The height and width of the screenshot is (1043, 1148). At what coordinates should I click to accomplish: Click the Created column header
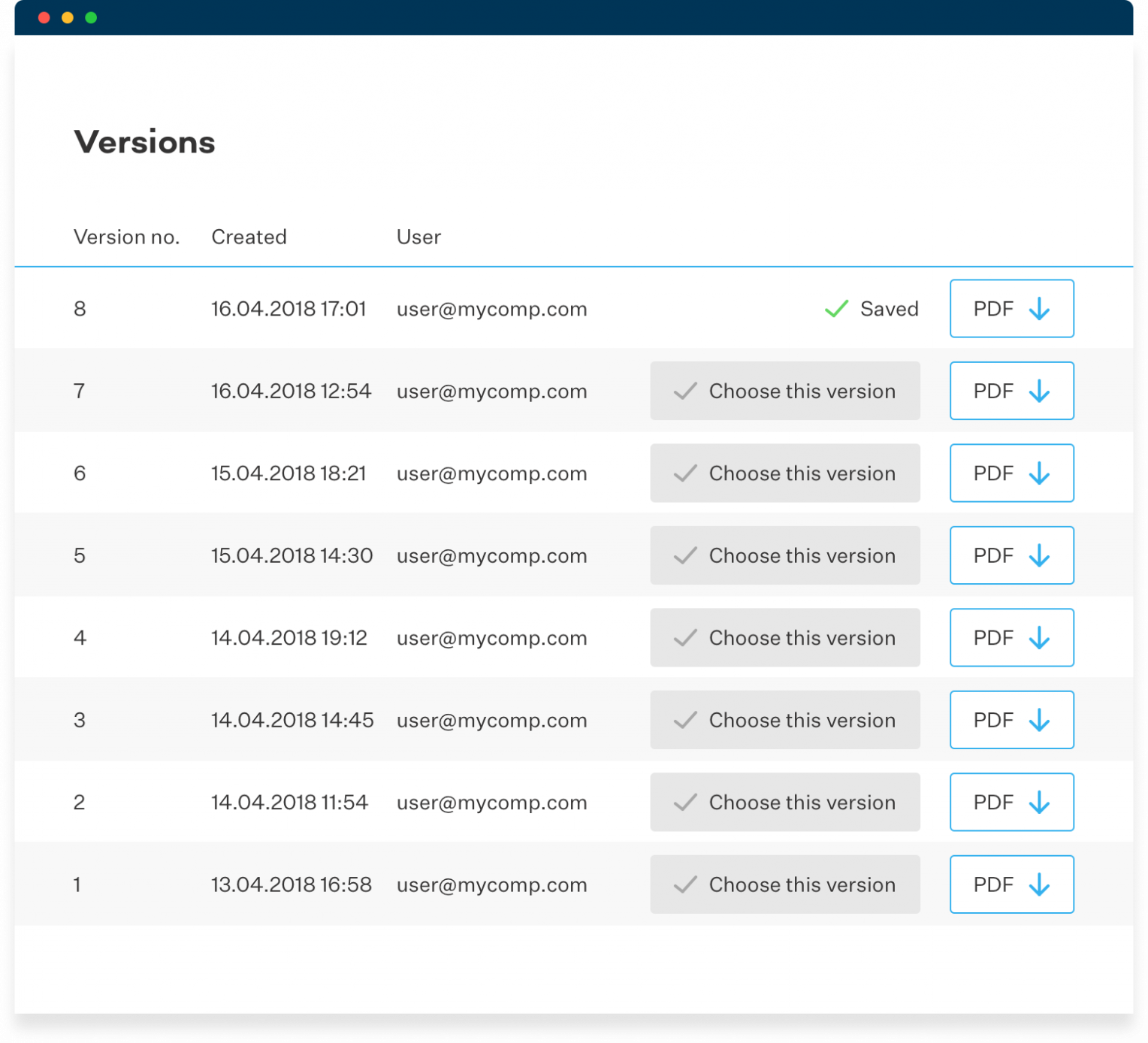click(249, 237)
